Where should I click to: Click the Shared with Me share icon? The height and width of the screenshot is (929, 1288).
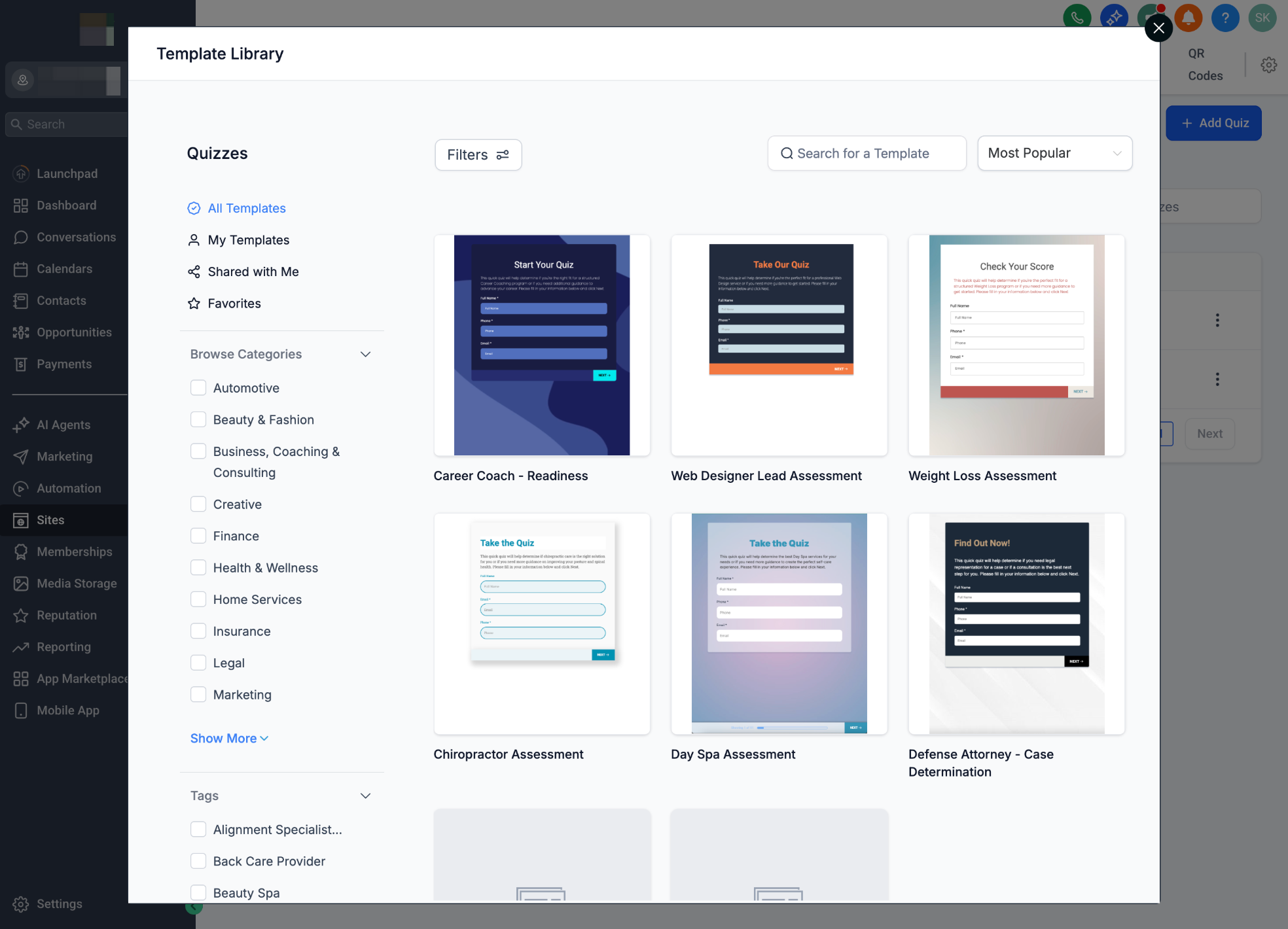[x=194, y=272]
